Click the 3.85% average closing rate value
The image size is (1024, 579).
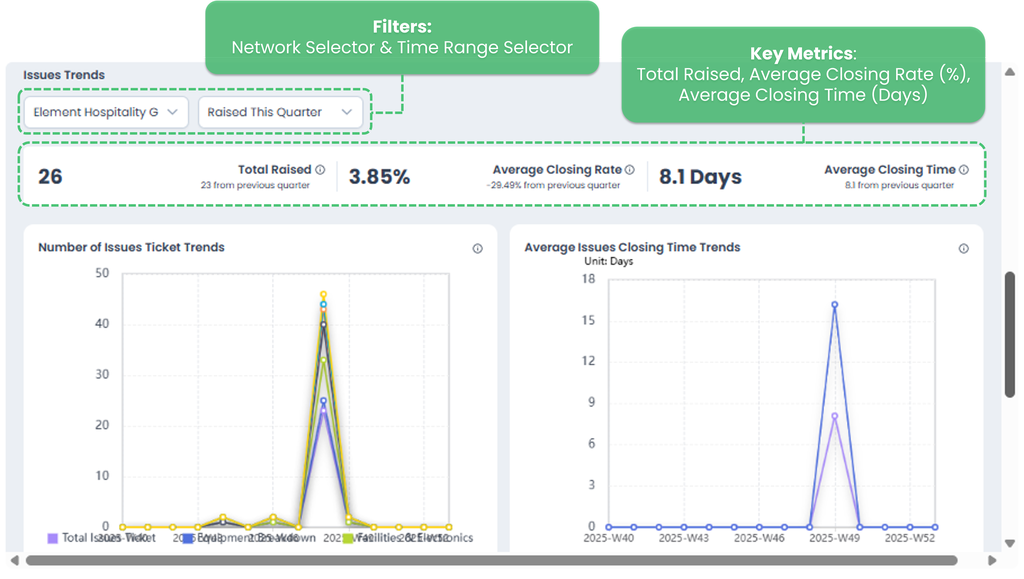379,177
